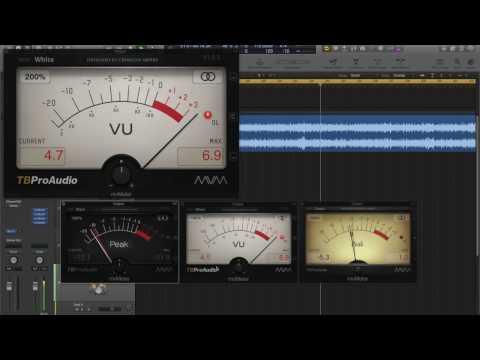
Task: Select the blue audio region waveform
Action: (358, 133)
